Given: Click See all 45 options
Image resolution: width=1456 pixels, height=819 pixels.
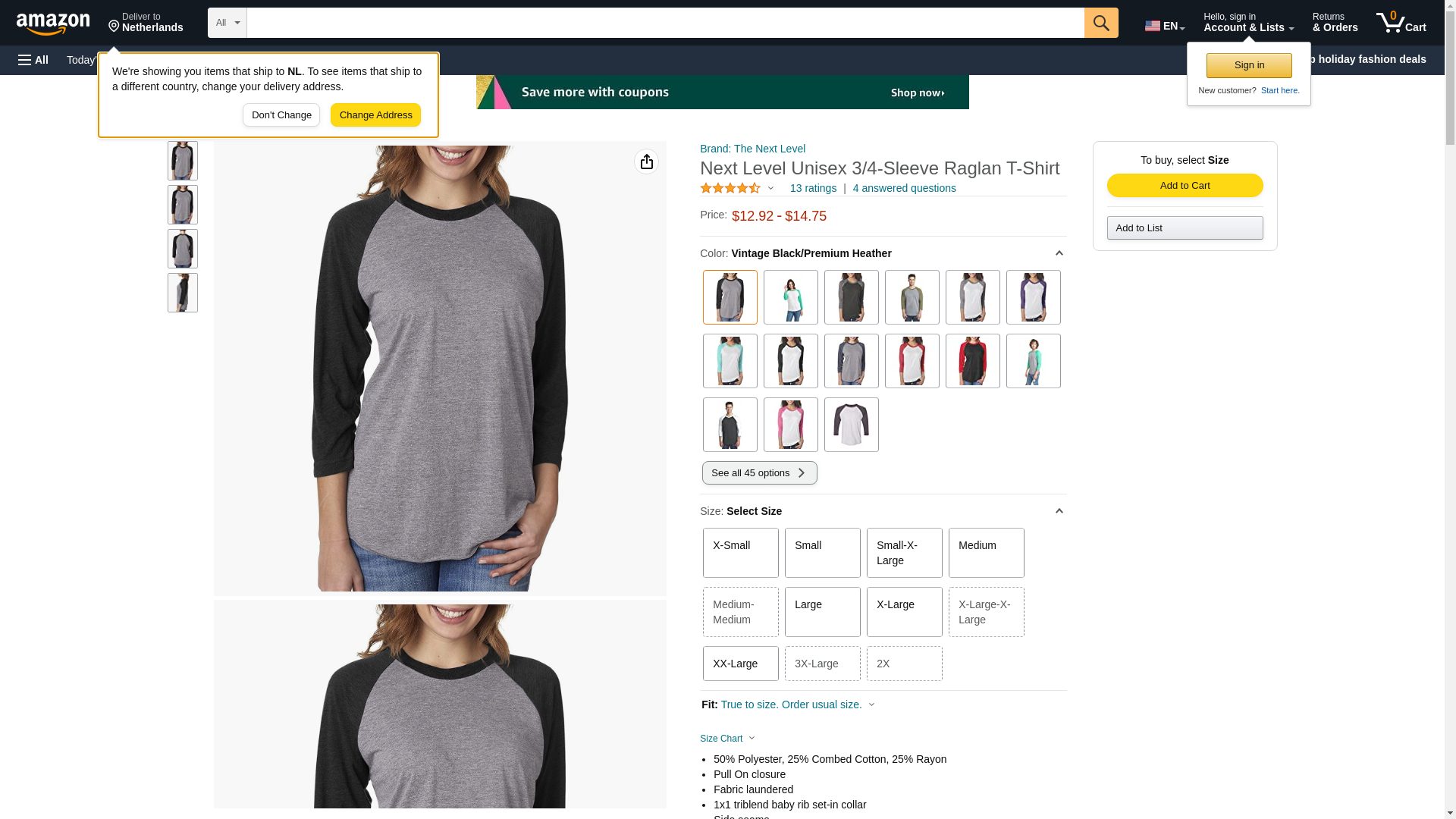Looking at the screenshot, I should [759, 473].
